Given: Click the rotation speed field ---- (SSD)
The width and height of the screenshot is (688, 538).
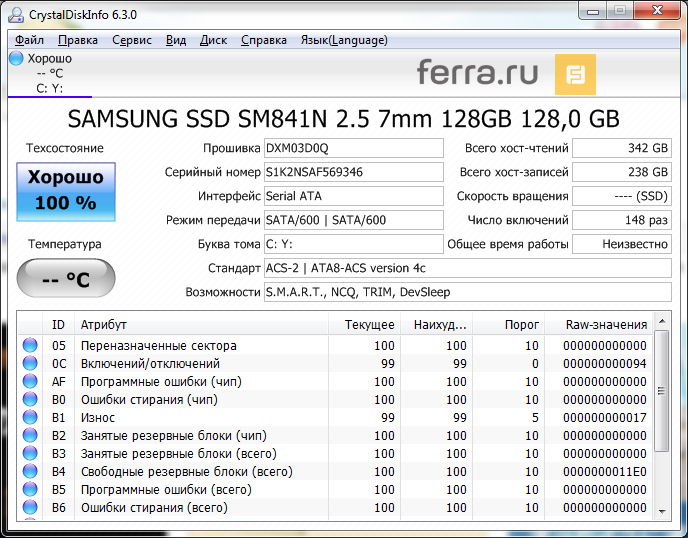Looking at the screenshot, I should (x=622, y=196).
